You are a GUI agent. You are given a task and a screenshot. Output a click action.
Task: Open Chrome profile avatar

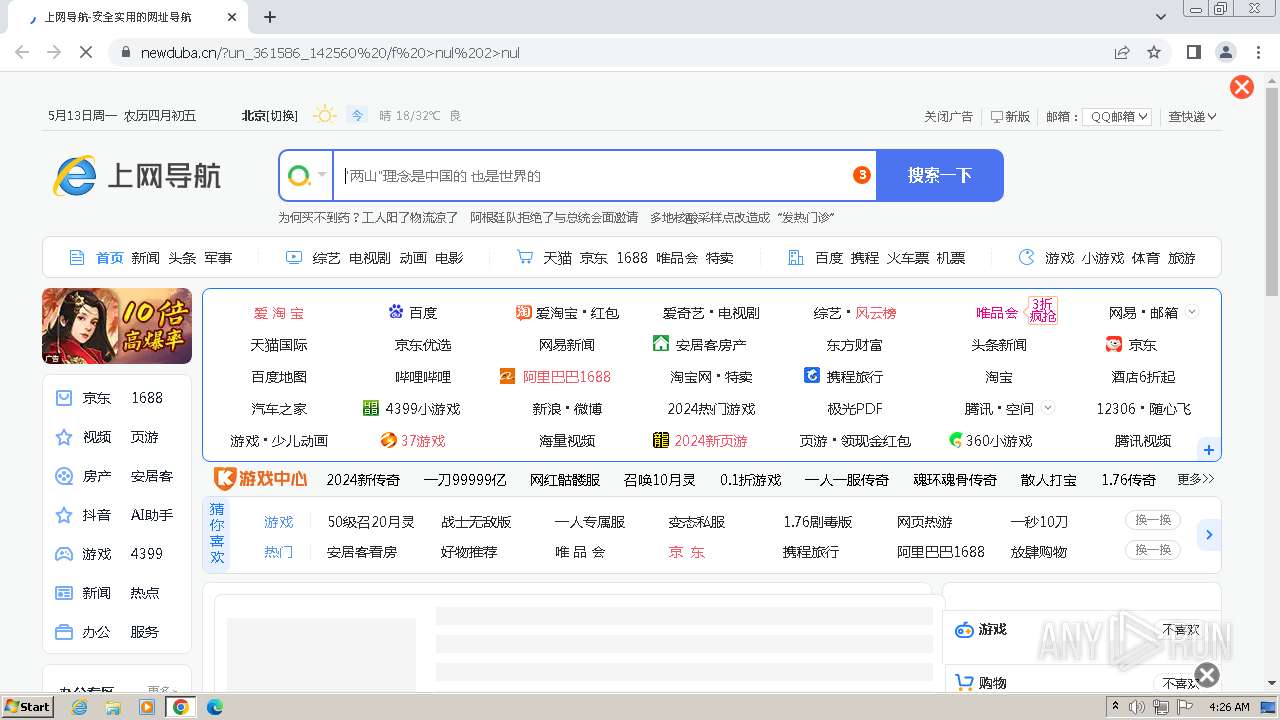(1225, 52)
